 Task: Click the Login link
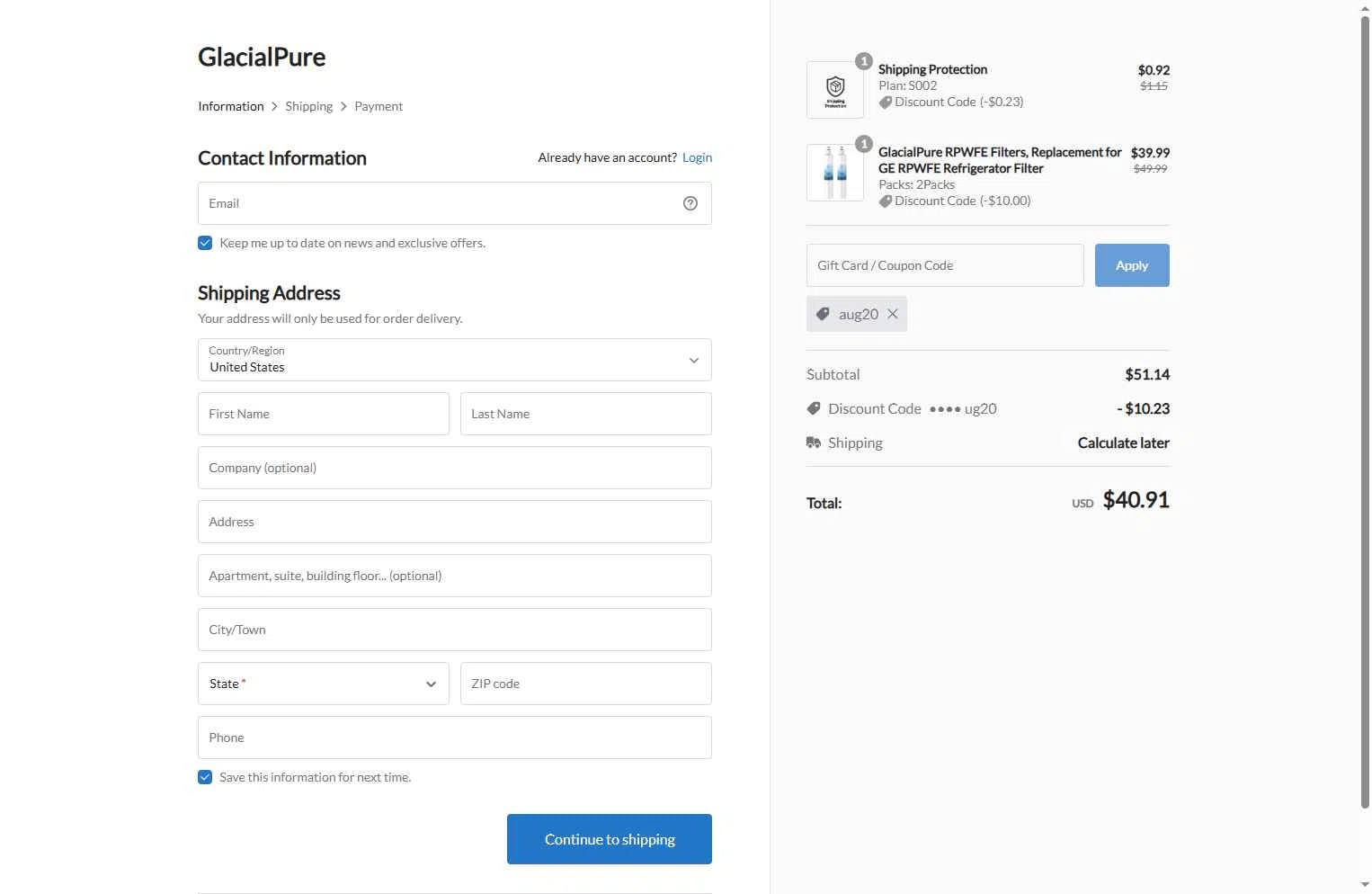697,157
